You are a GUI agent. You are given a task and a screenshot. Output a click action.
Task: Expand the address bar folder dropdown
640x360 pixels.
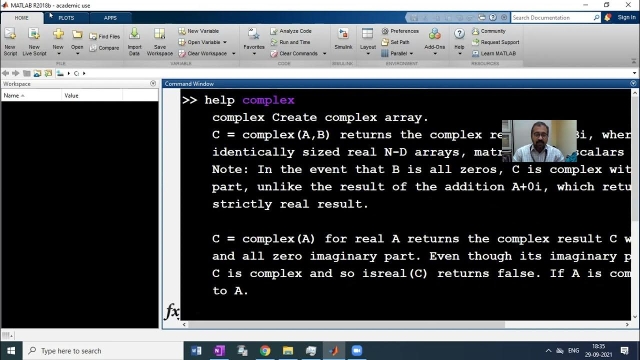[x=634, y=73]
